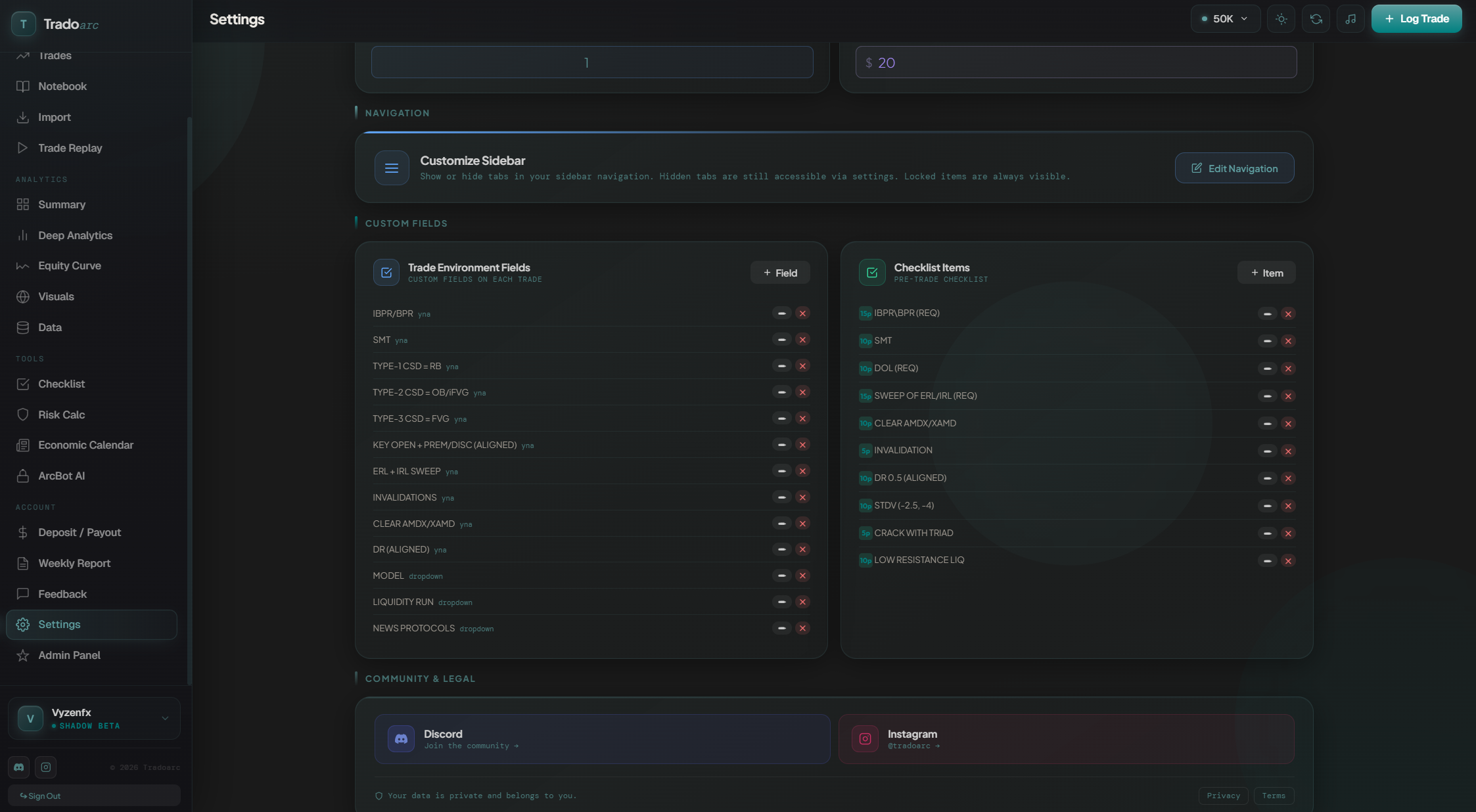The height and width of the screenshot is (812, 1476).
Task: Click the Sign Out button
Action: point(94,796)
